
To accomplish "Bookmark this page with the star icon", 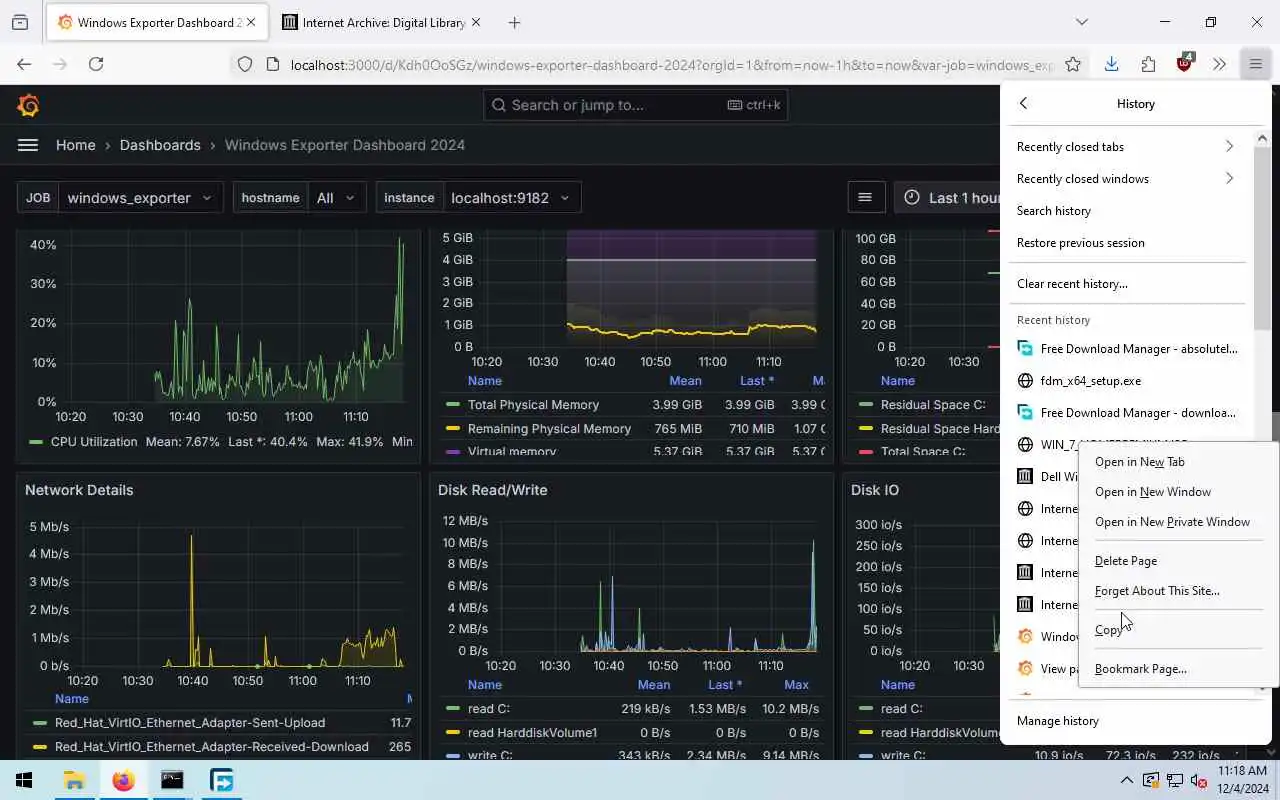I will pos(1073,64).
